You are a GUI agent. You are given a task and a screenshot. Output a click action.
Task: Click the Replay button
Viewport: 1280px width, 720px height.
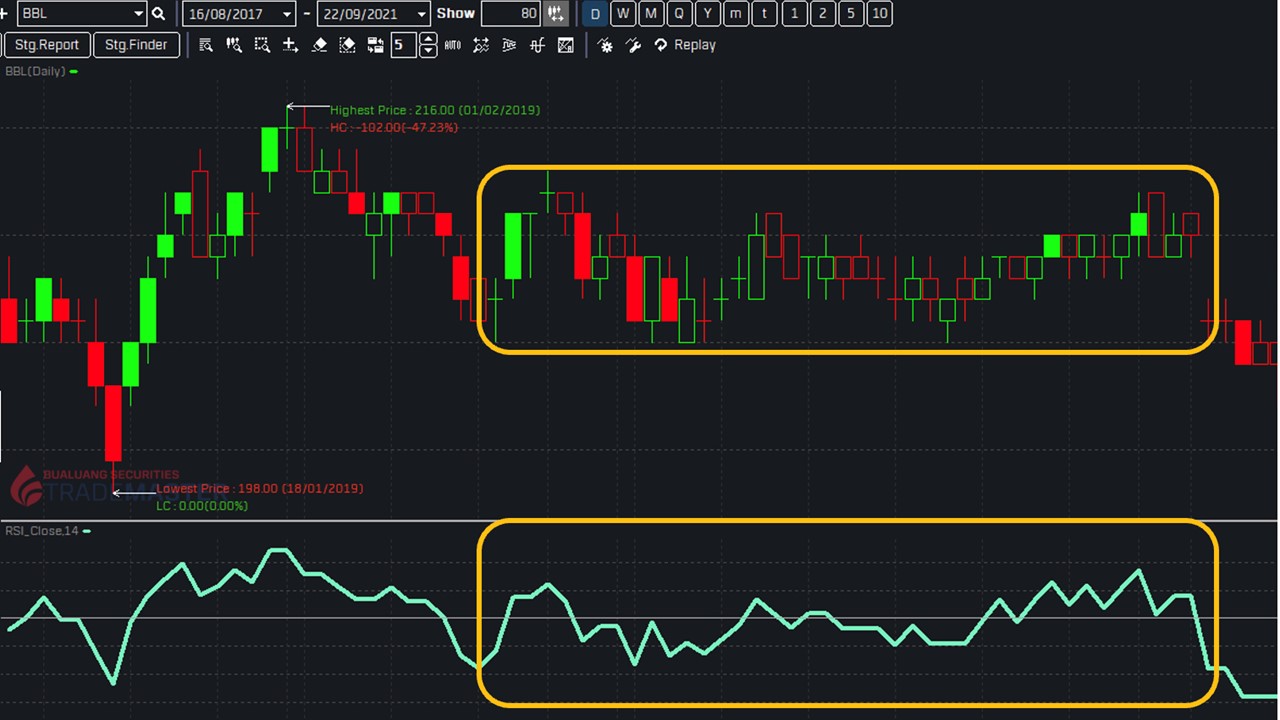click(685, 45)
